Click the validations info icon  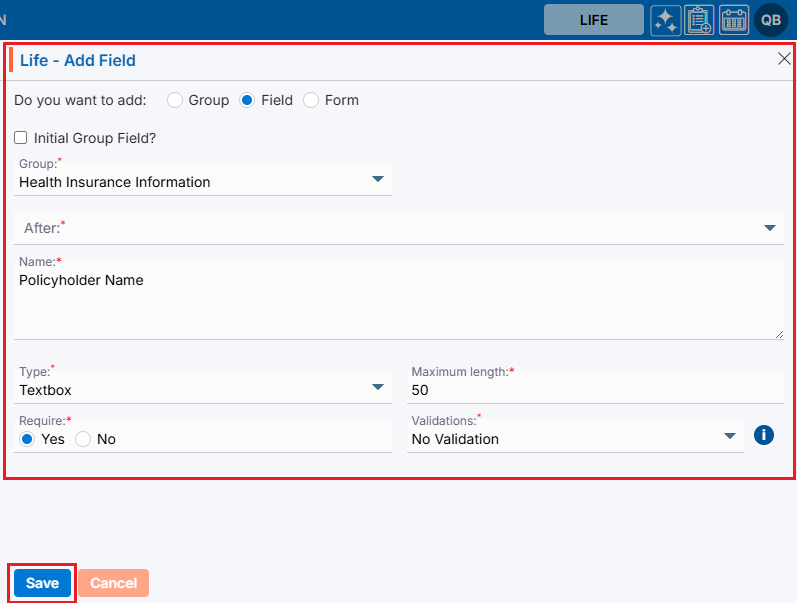click(764, 435)
